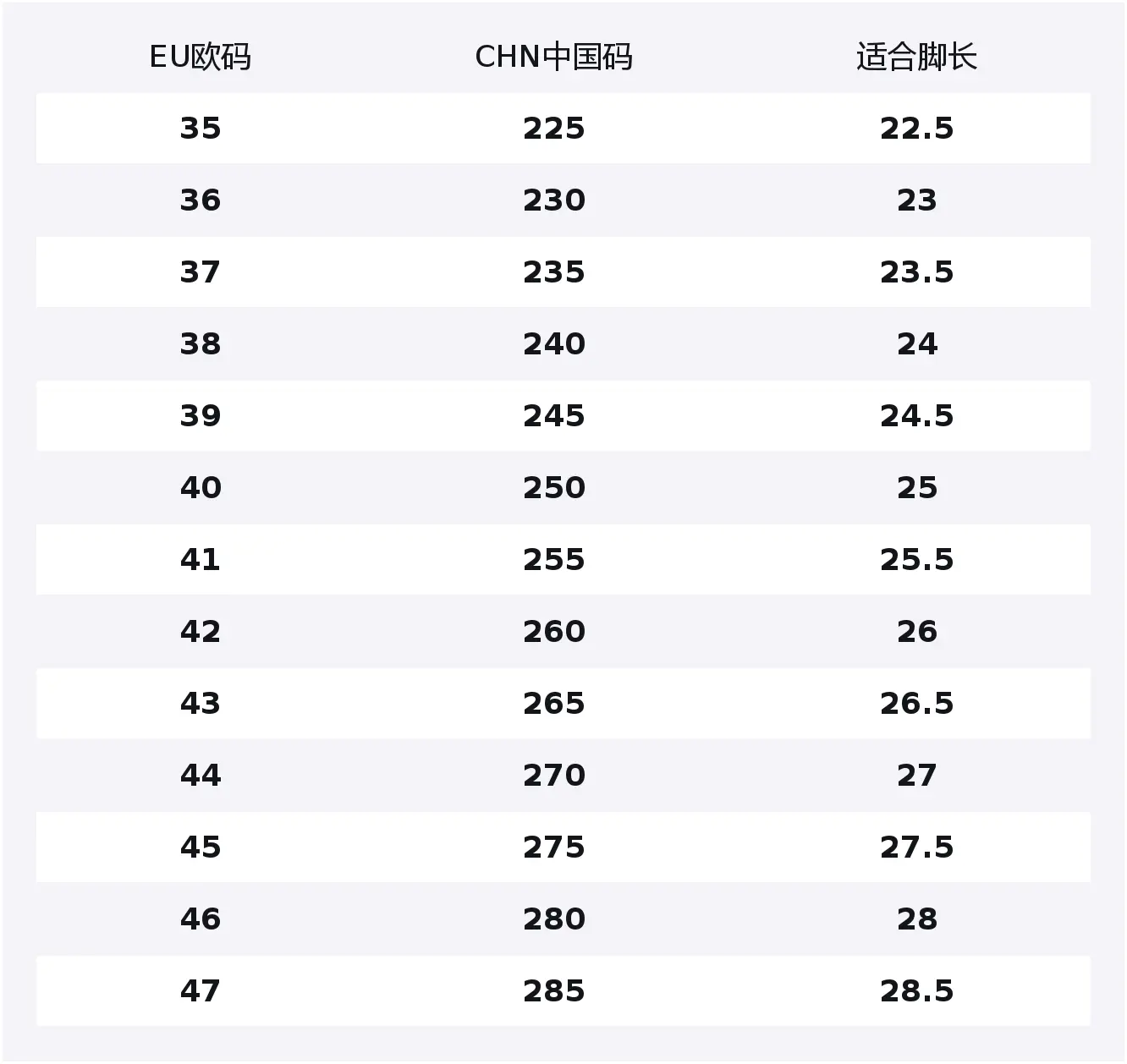The width and height of the screenshot is (1127, 1064).
Task: Select EU size 44 cell
Action: pos(201,776)
